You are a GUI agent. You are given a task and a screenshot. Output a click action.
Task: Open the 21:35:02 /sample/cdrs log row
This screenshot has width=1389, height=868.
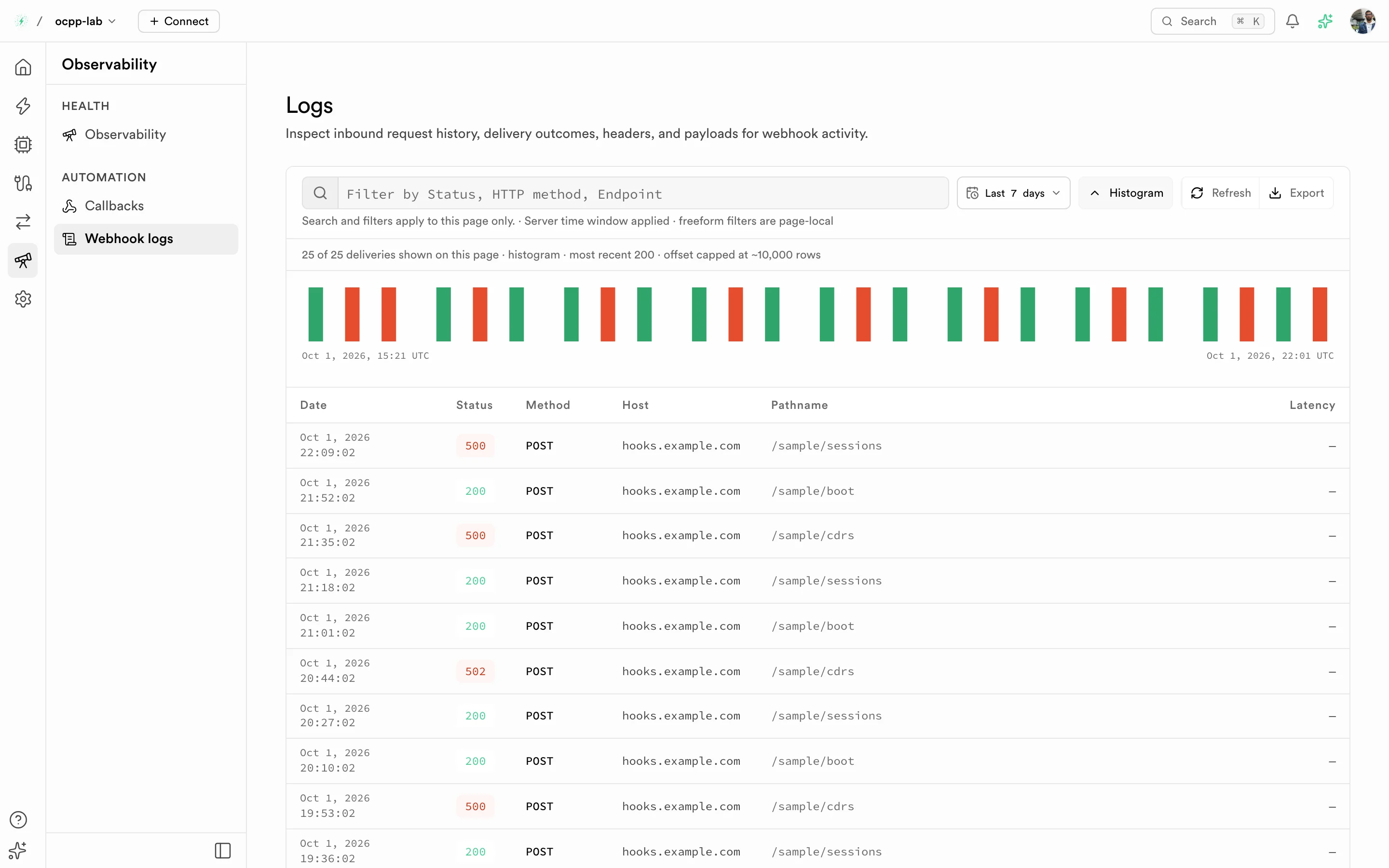[x=817, y=536]
